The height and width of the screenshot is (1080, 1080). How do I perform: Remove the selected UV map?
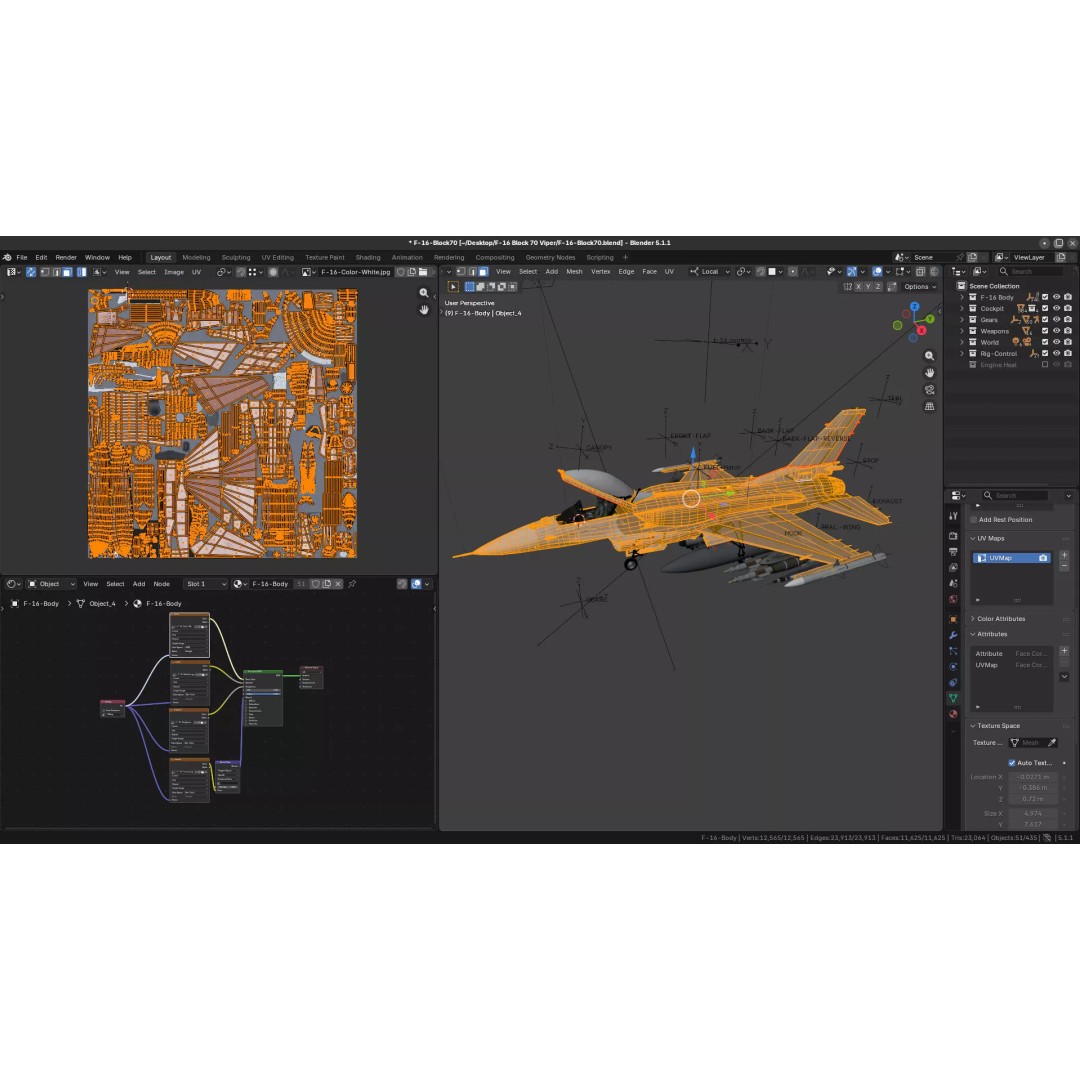1064,566
